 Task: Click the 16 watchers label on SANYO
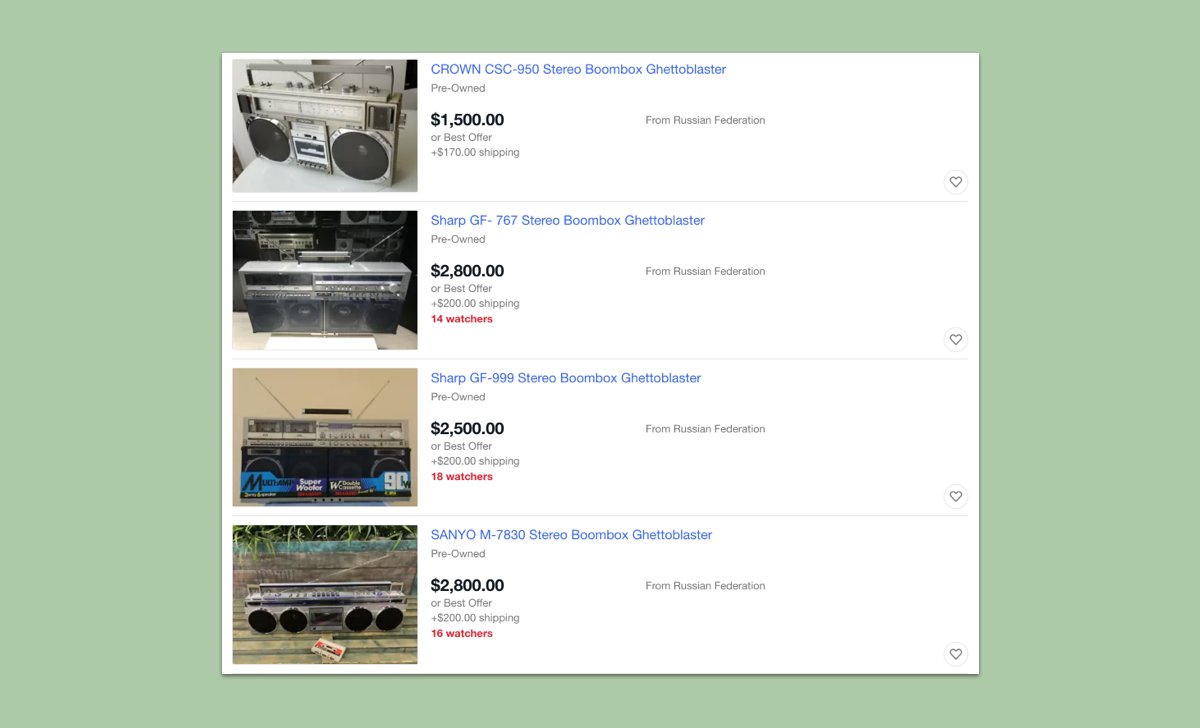coord(461,634)
